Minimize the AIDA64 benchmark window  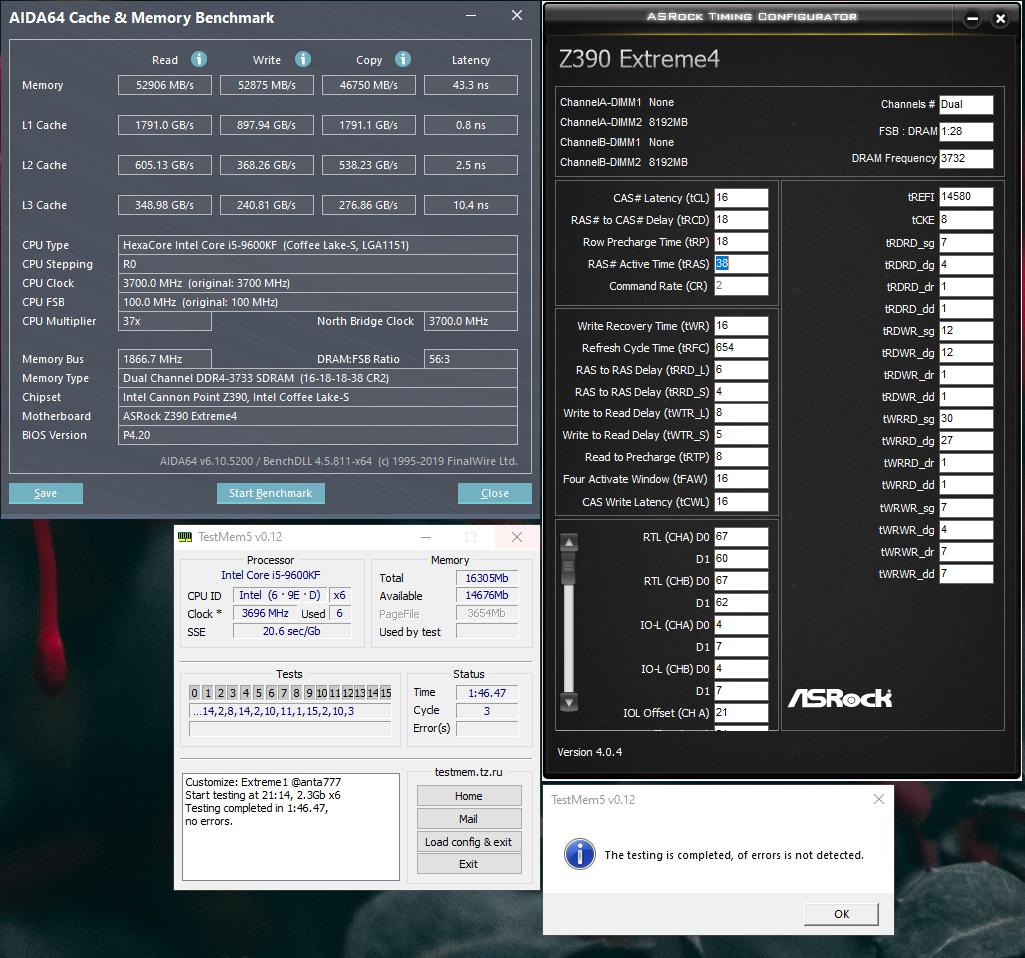coord(471,15)
